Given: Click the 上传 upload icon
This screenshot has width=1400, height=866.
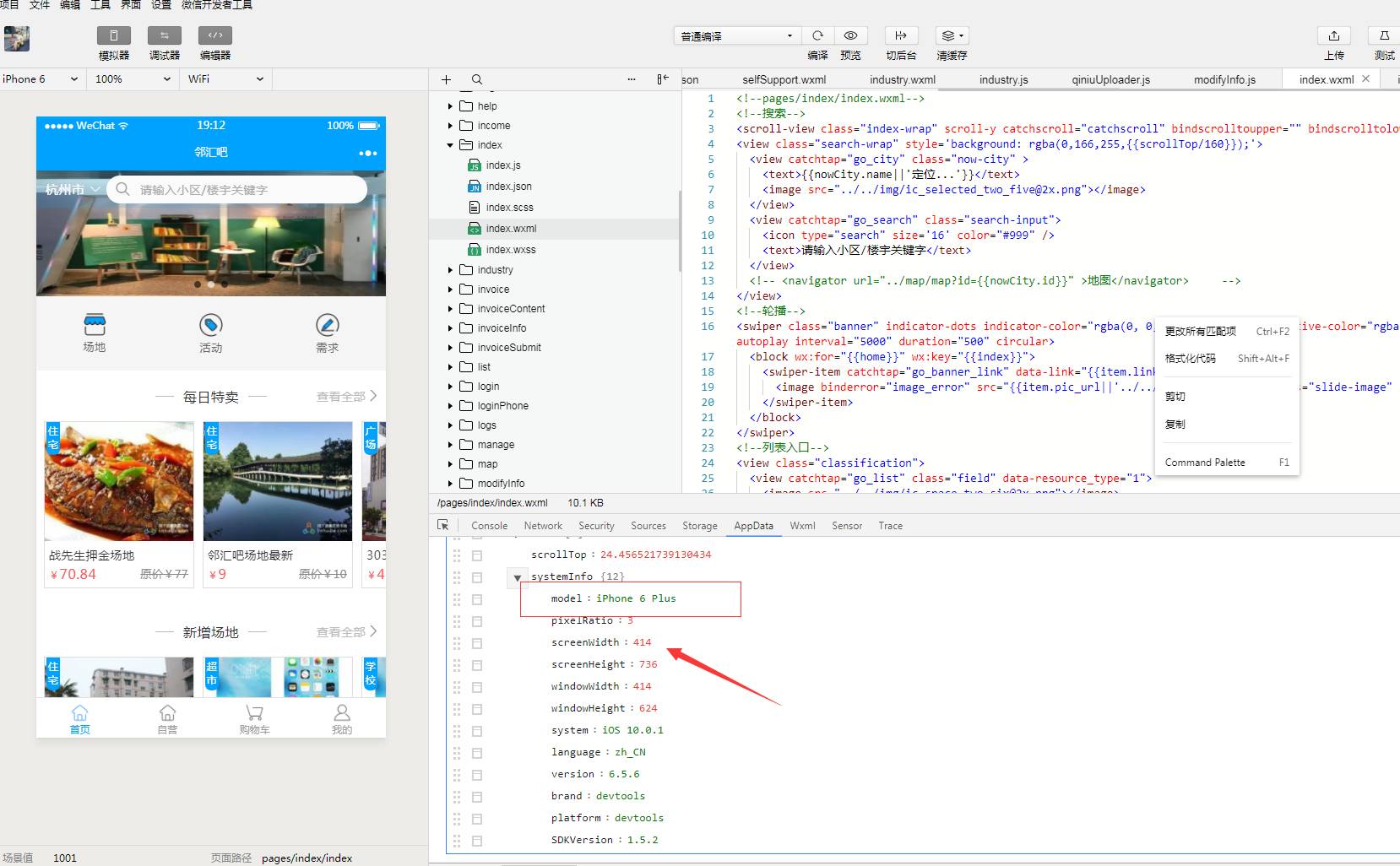Looking at the screenshot, I should click(1334, 35).
